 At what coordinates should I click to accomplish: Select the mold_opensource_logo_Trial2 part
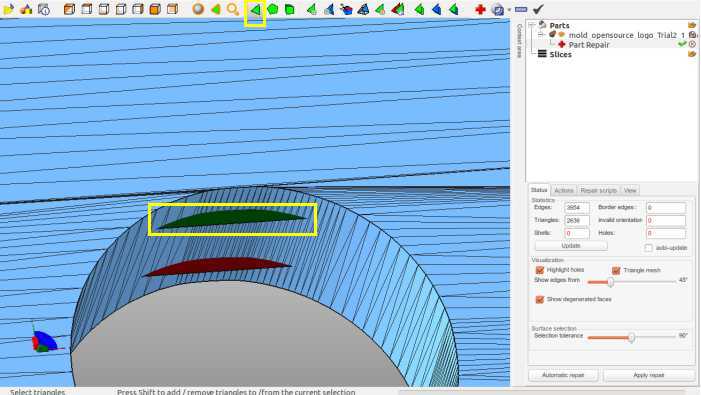pyautogui.click(x=626, y=35)
